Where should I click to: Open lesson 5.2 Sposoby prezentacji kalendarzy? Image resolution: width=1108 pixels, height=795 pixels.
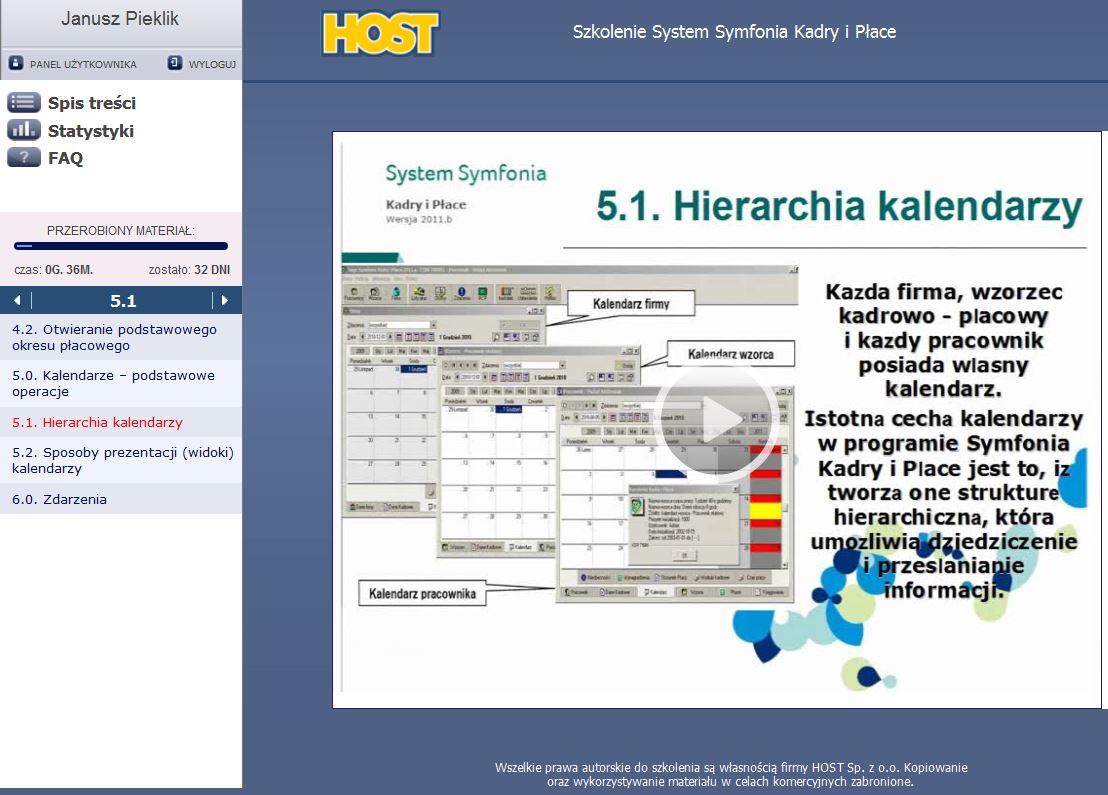point(122,460)
